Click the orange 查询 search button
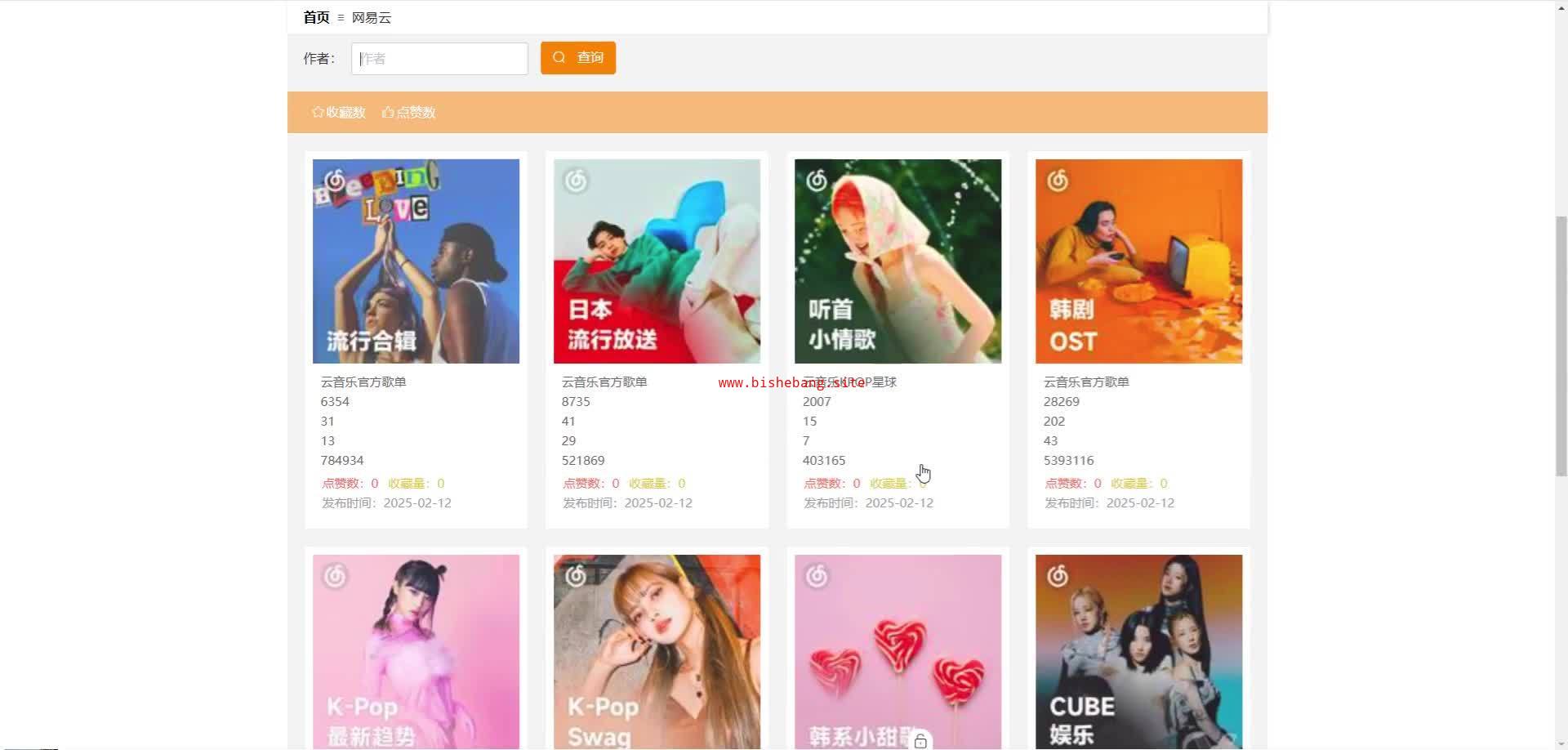The height and width of the screenshot is (750, 1568). tap(578, 58)
